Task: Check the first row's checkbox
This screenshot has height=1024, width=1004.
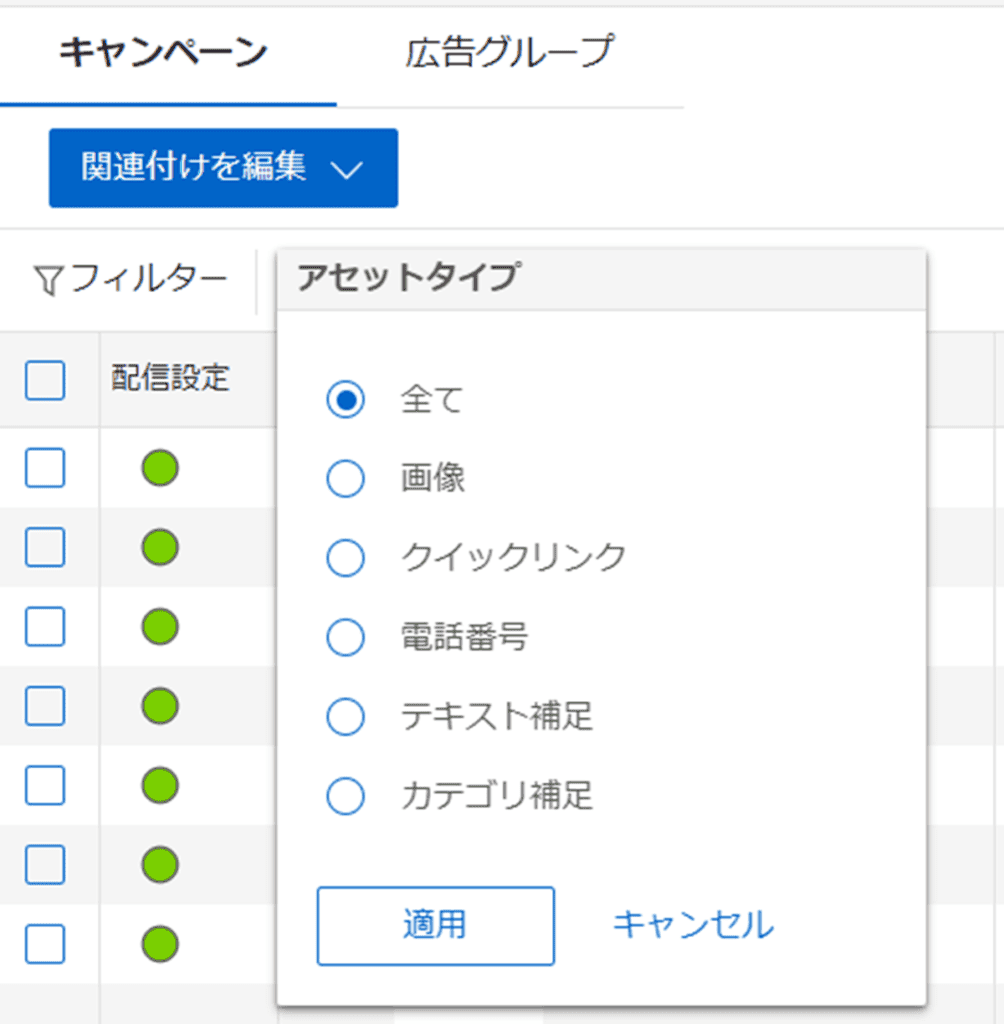Action: [x=45, y=468]
